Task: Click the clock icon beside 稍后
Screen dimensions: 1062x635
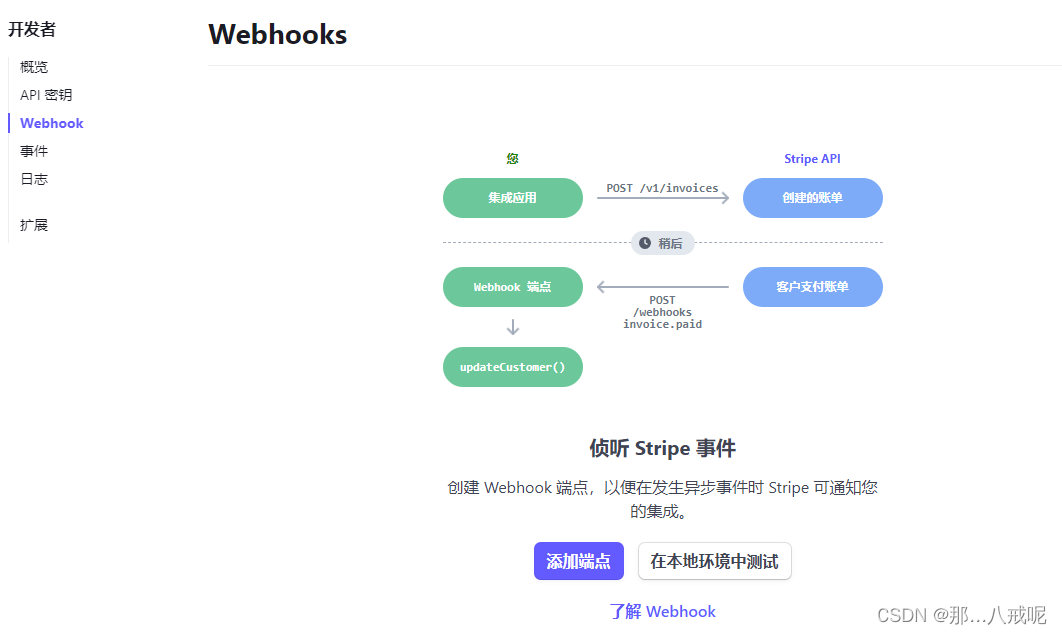Action: (x=645, y=243)
